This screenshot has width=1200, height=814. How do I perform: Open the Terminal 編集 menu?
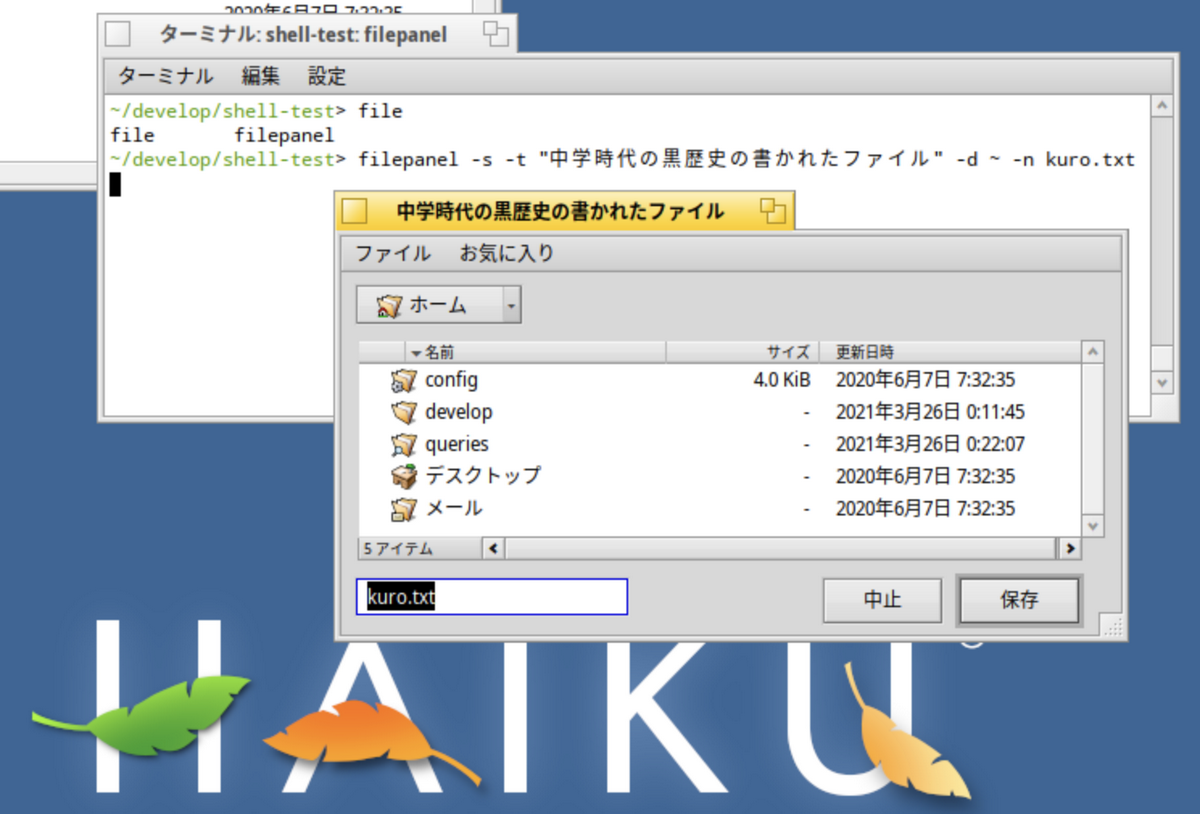[261, 76]
